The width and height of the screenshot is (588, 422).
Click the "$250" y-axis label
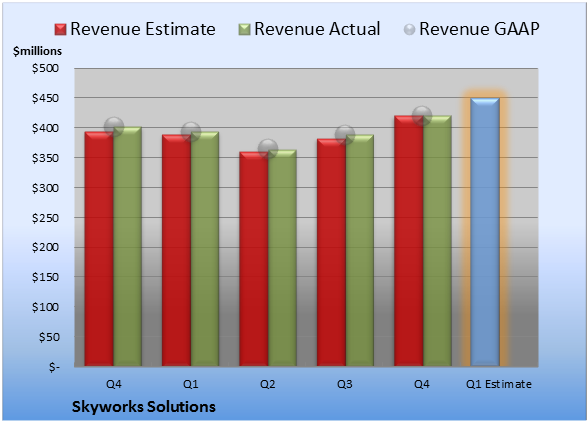(45, 218)
